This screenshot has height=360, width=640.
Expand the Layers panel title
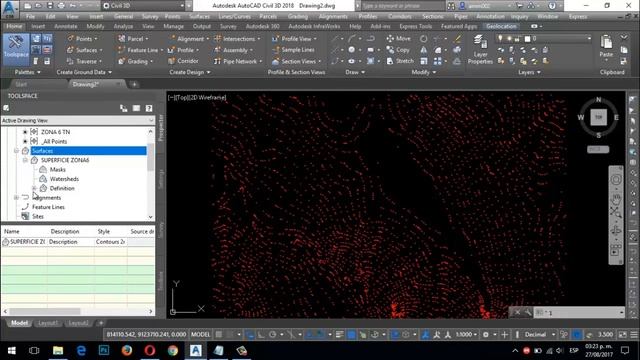(x=529, y=72)
